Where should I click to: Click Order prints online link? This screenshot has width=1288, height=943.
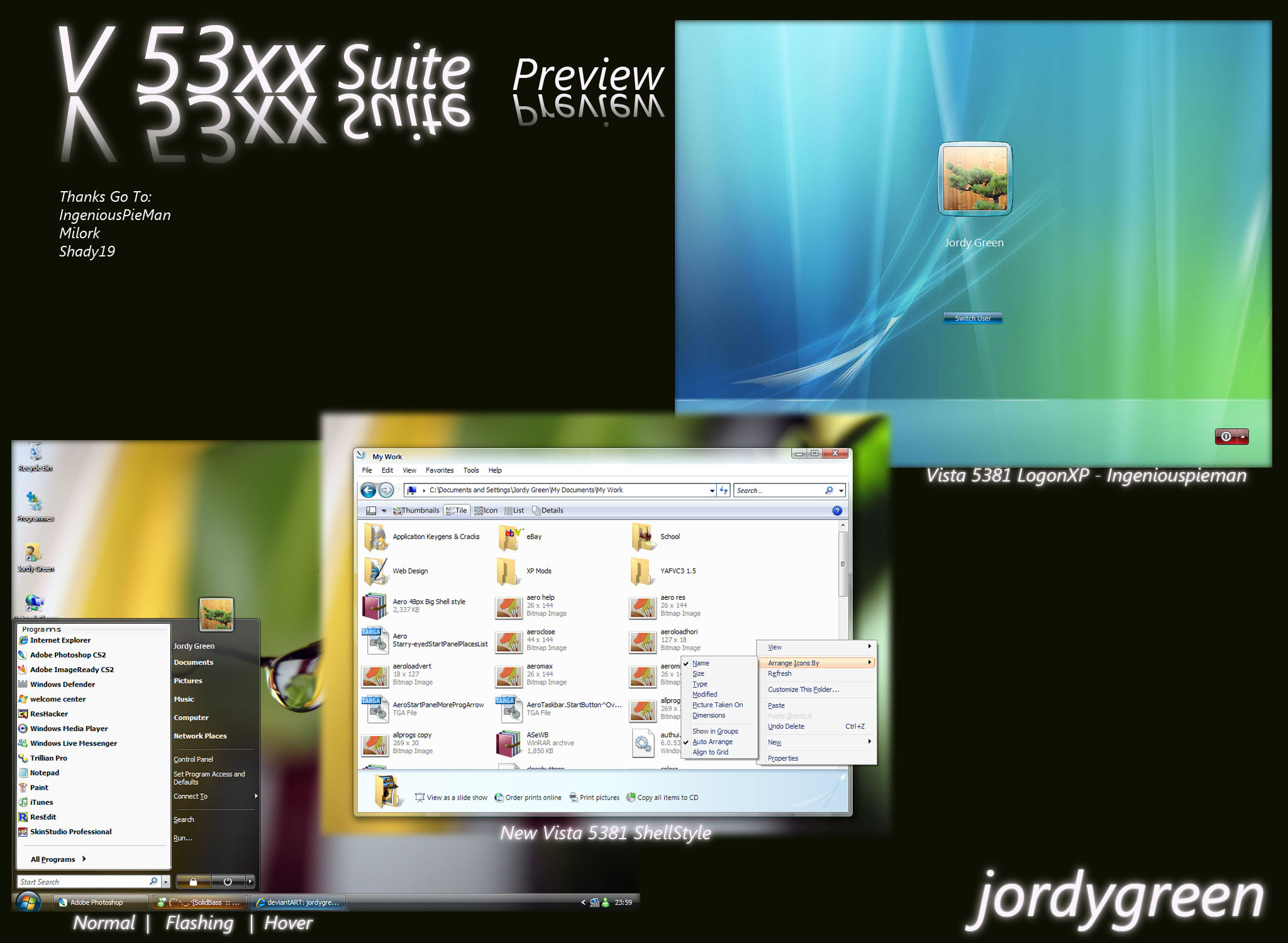click(528, 798)
